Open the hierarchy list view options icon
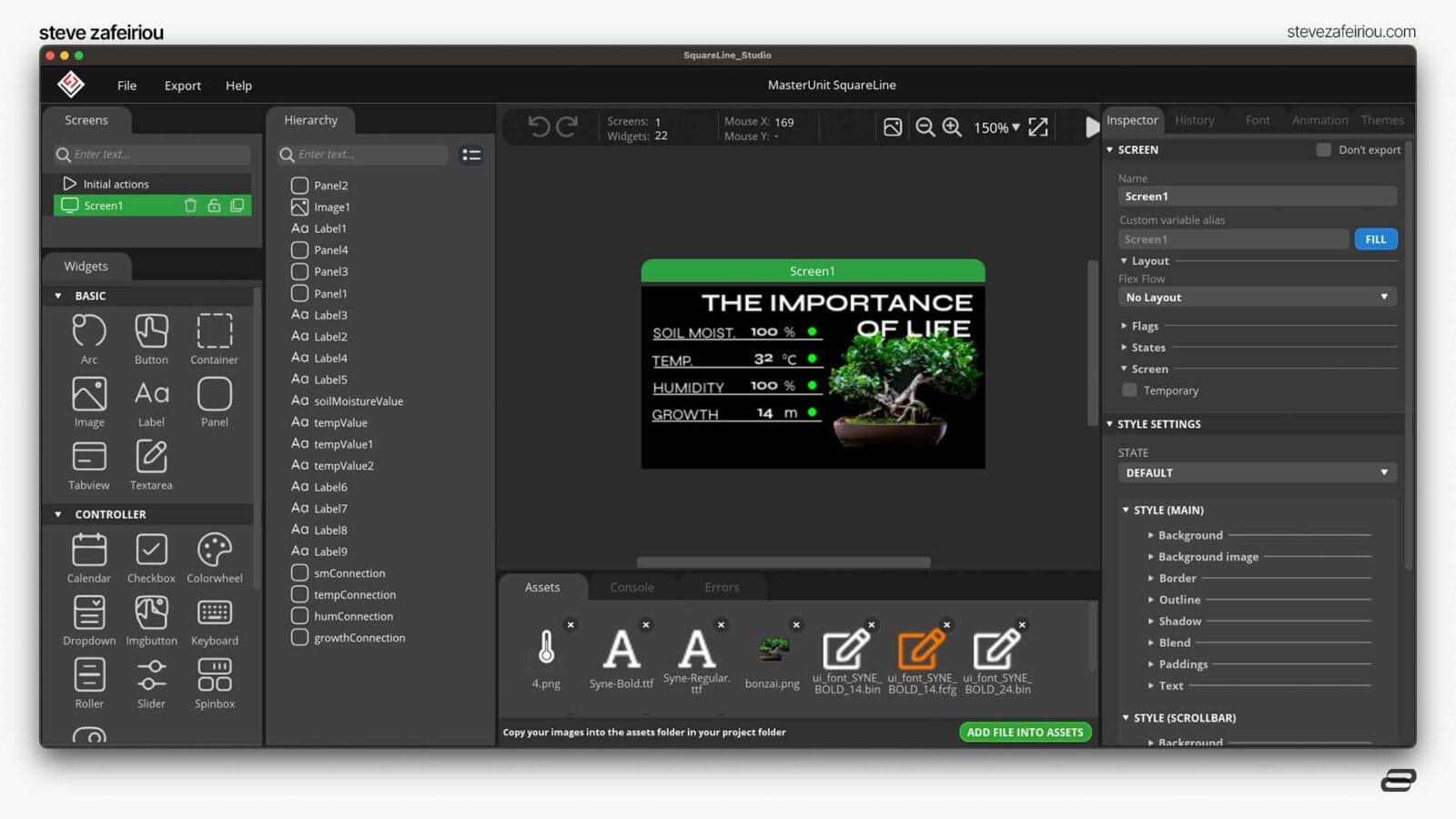The image size is (1456, 819). point(471,156)
